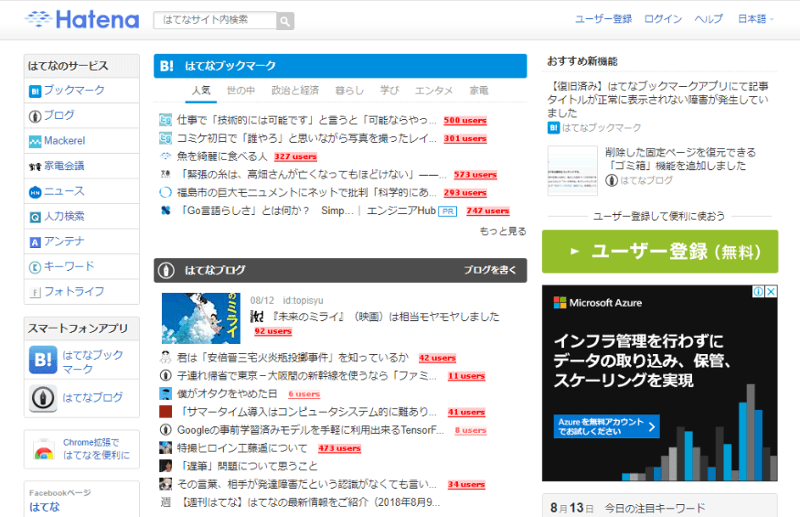Open the ゴミ箱 feature thumbnail
This screenshot has width=800, height=517.
572,170
